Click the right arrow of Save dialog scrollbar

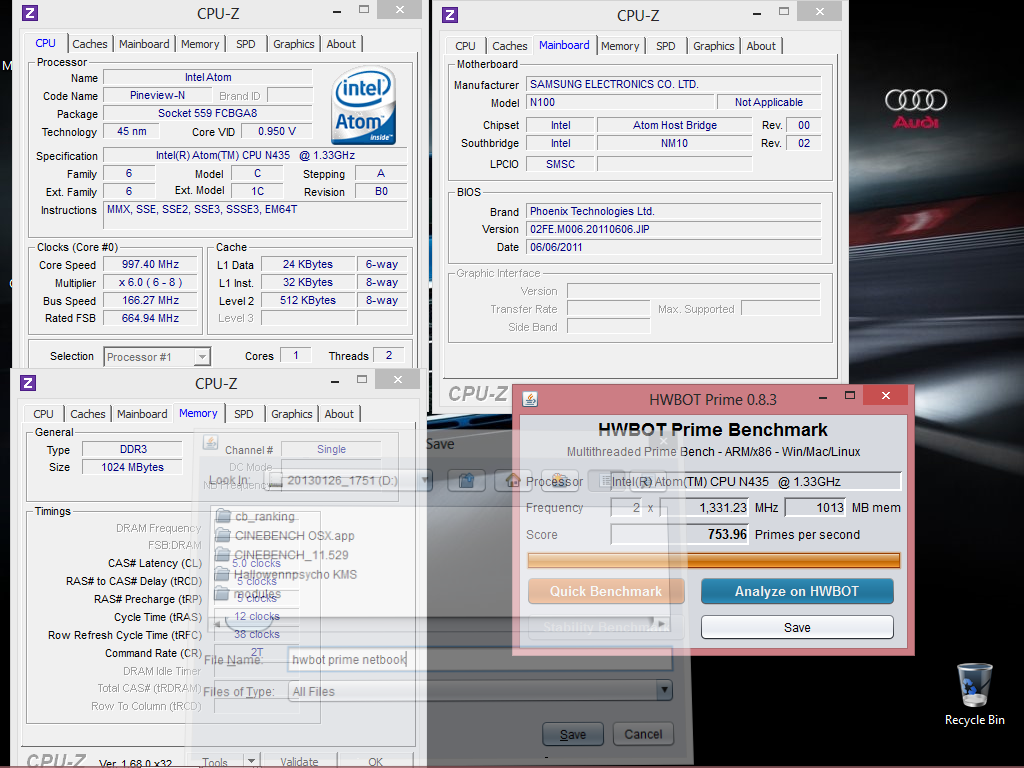(661, 623)
